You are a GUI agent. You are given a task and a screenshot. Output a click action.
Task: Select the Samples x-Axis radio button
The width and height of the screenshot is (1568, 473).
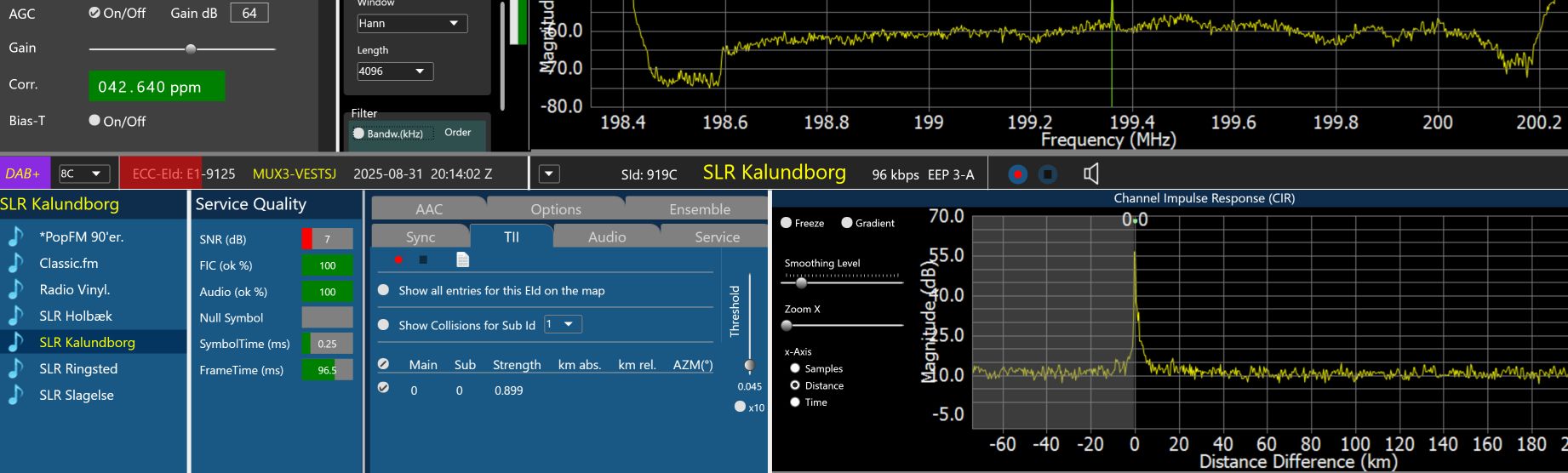tap(795, 368)
